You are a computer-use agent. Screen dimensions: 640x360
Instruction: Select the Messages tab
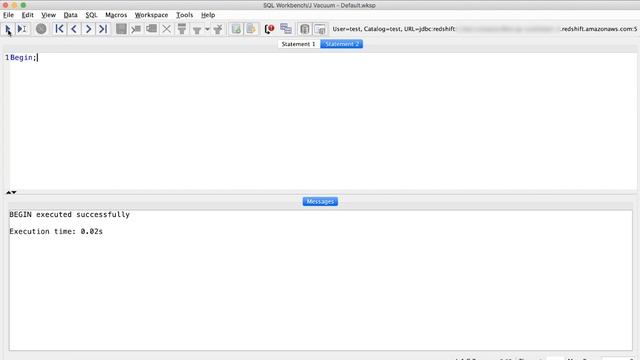(x=320, y=202)
